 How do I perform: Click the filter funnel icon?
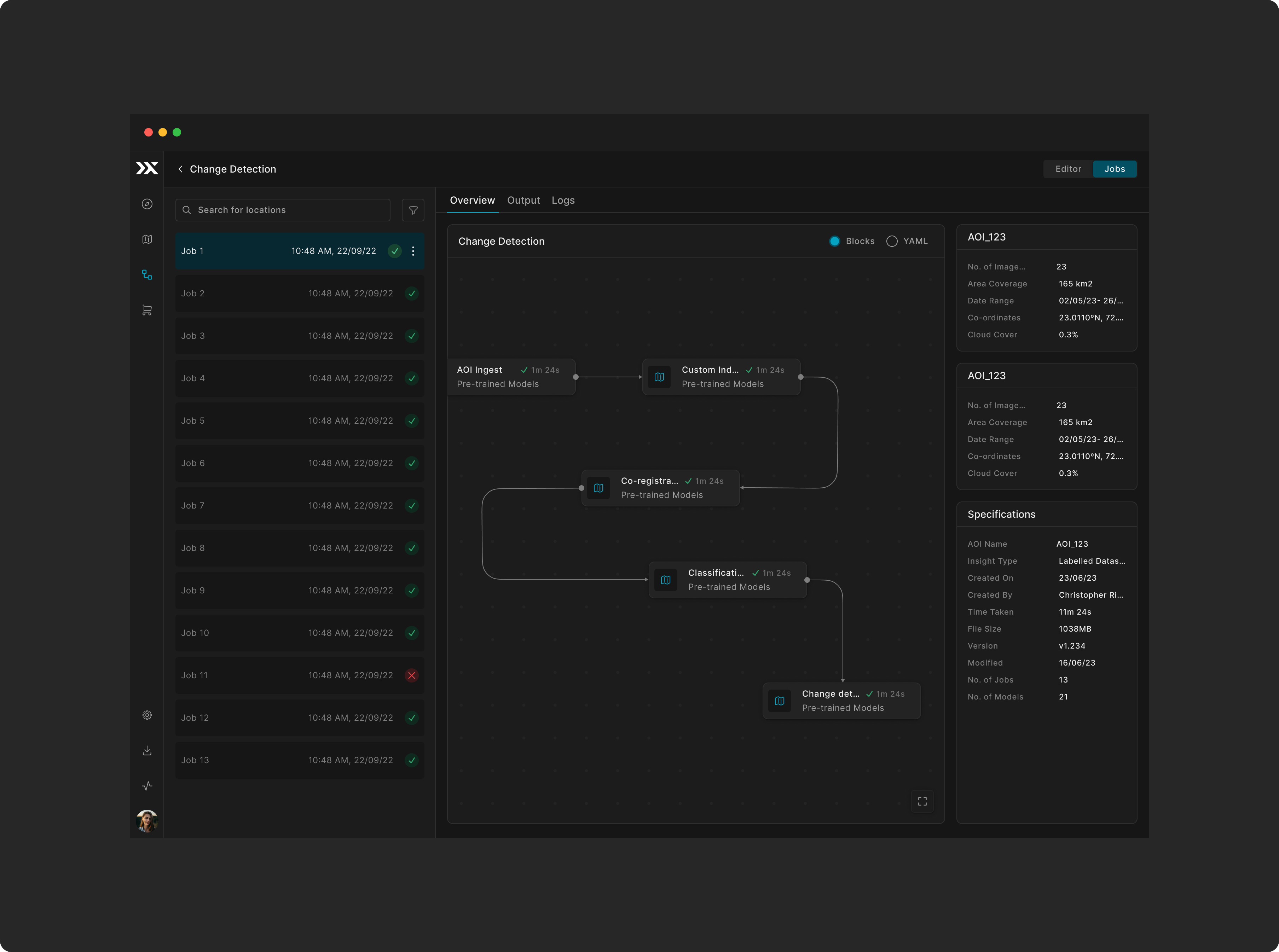coord(413,210)
